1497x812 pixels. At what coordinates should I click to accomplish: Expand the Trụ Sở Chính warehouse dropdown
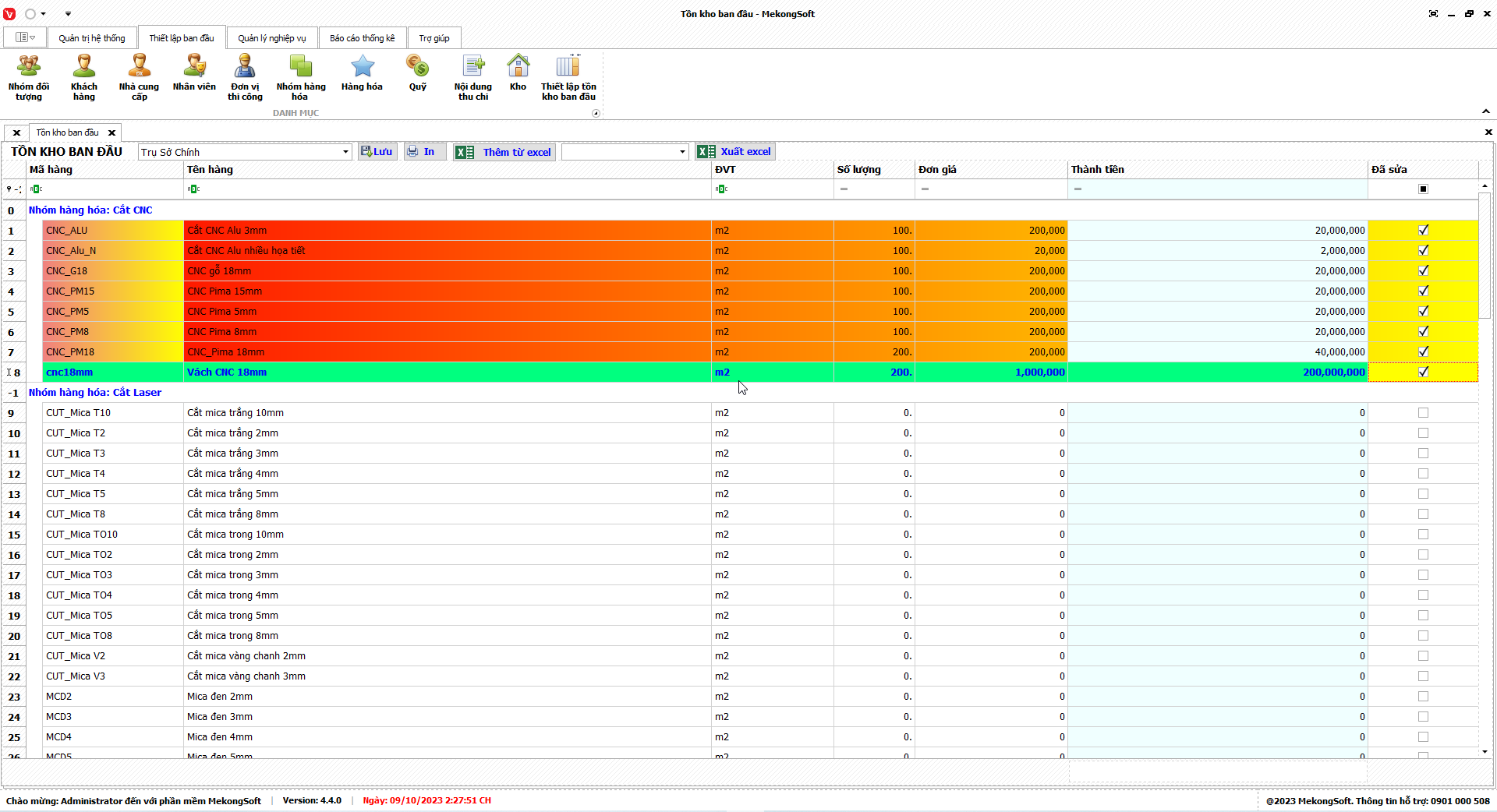tap(345, 152)
